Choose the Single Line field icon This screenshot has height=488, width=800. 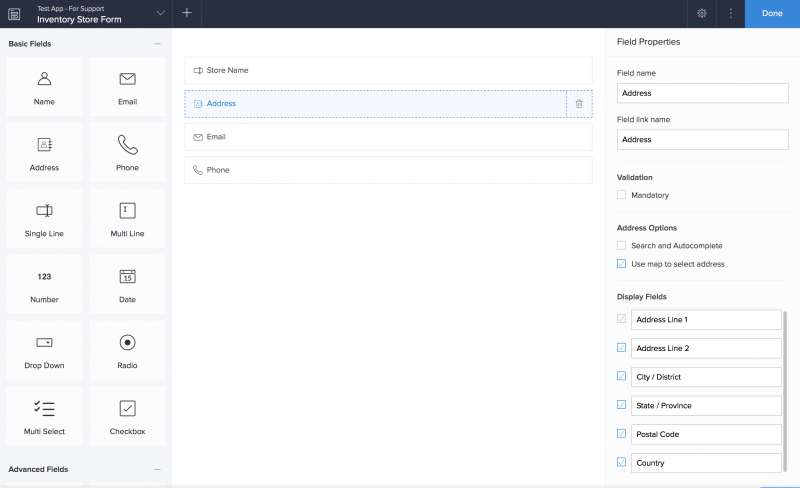44,211
